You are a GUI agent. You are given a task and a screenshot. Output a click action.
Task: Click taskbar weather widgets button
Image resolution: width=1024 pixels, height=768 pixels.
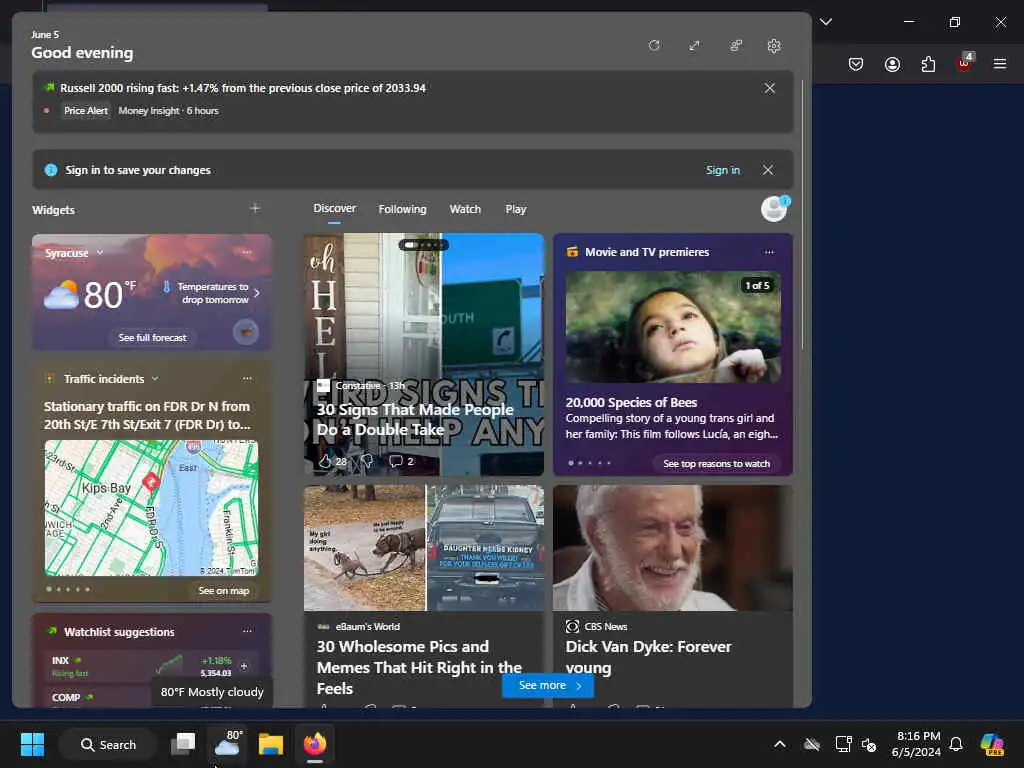(x=227, y=744)
